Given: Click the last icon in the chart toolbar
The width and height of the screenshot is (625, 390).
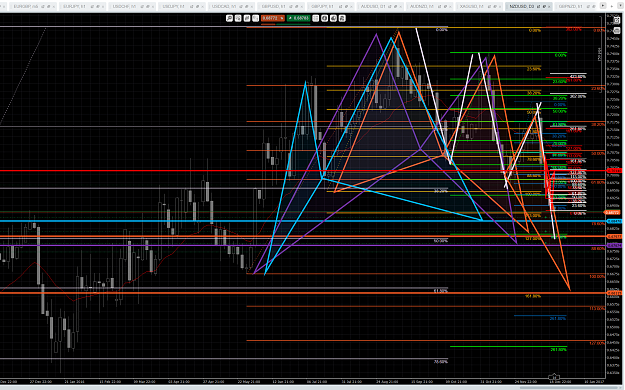Looking at the screenshot, I should click(x=342, y=18).
